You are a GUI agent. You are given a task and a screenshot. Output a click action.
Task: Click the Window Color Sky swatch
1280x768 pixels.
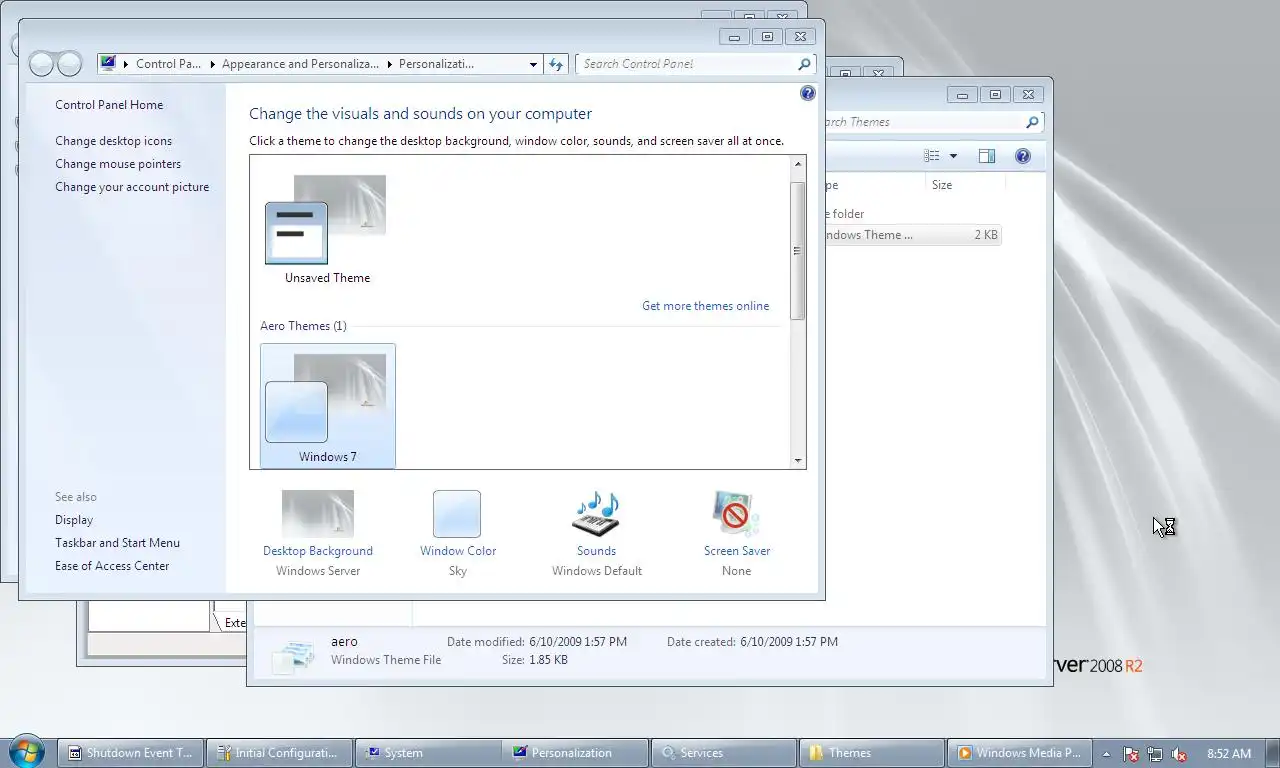[457, 514]
